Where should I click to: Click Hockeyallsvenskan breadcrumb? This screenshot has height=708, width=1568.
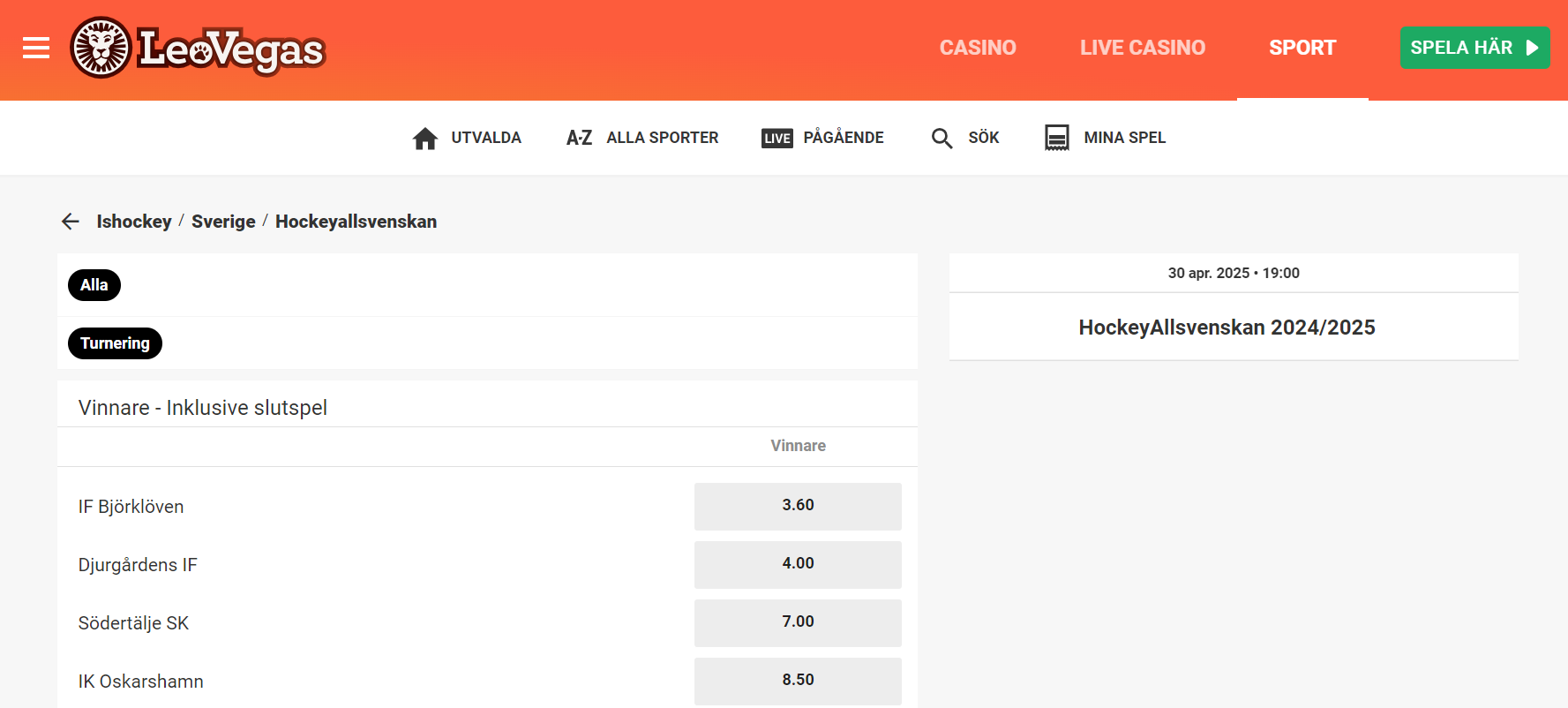(x=356, y=222)
